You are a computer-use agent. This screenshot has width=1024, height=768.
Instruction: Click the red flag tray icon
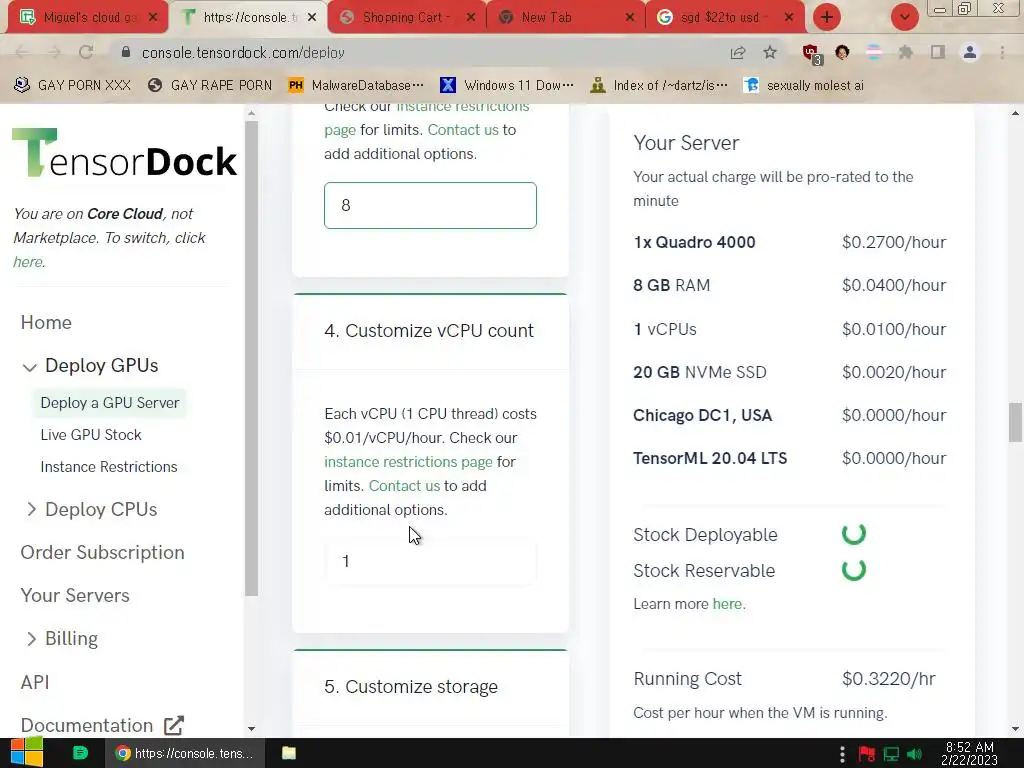(867, 754)
